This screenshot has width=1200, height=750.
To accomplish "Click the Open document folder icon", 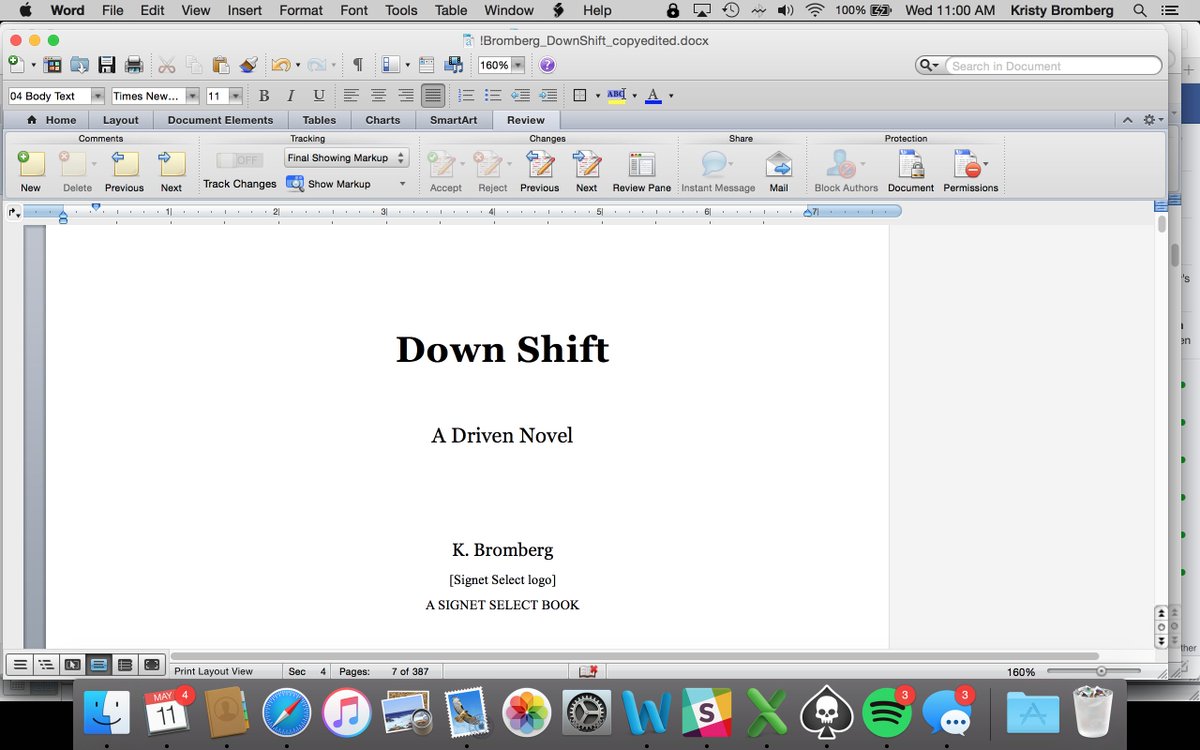I will click(80, 65).
